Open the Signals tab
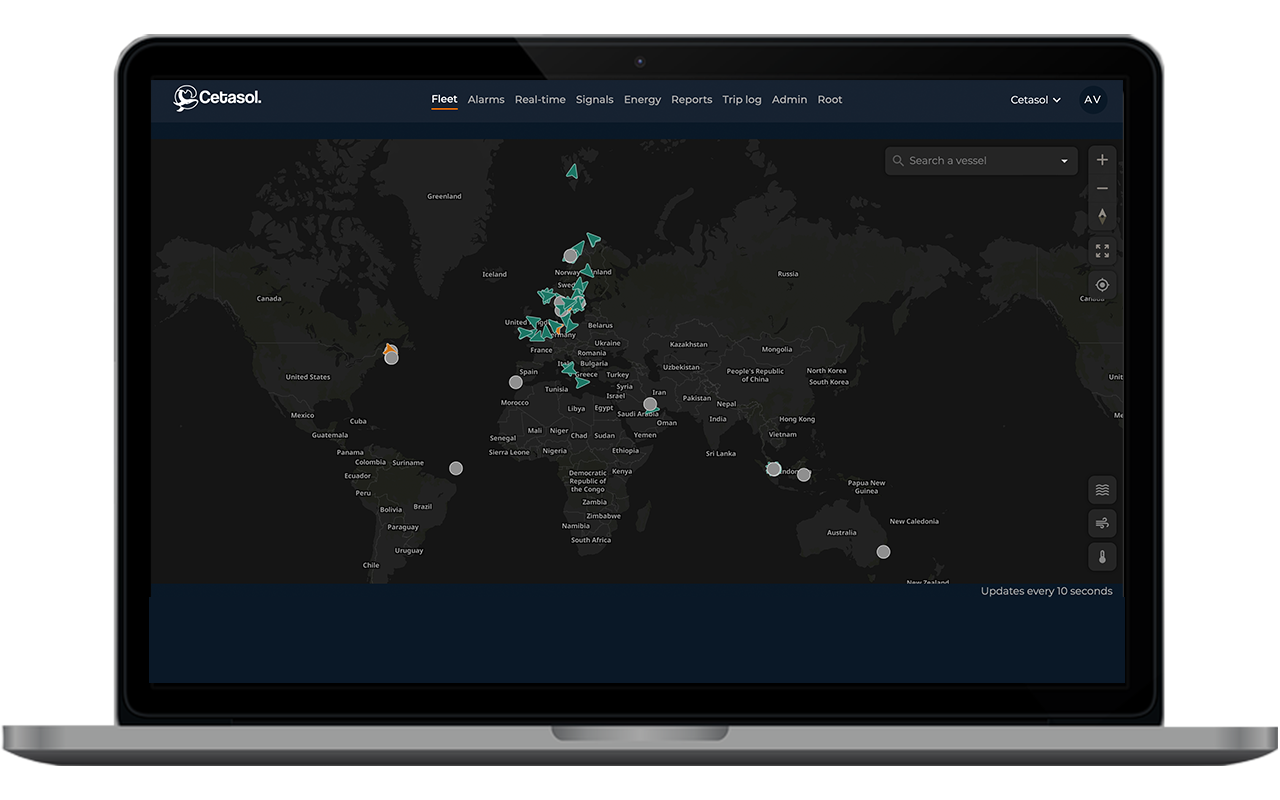Viewport: 1280px width, 800px height. [x=595, y=100]
